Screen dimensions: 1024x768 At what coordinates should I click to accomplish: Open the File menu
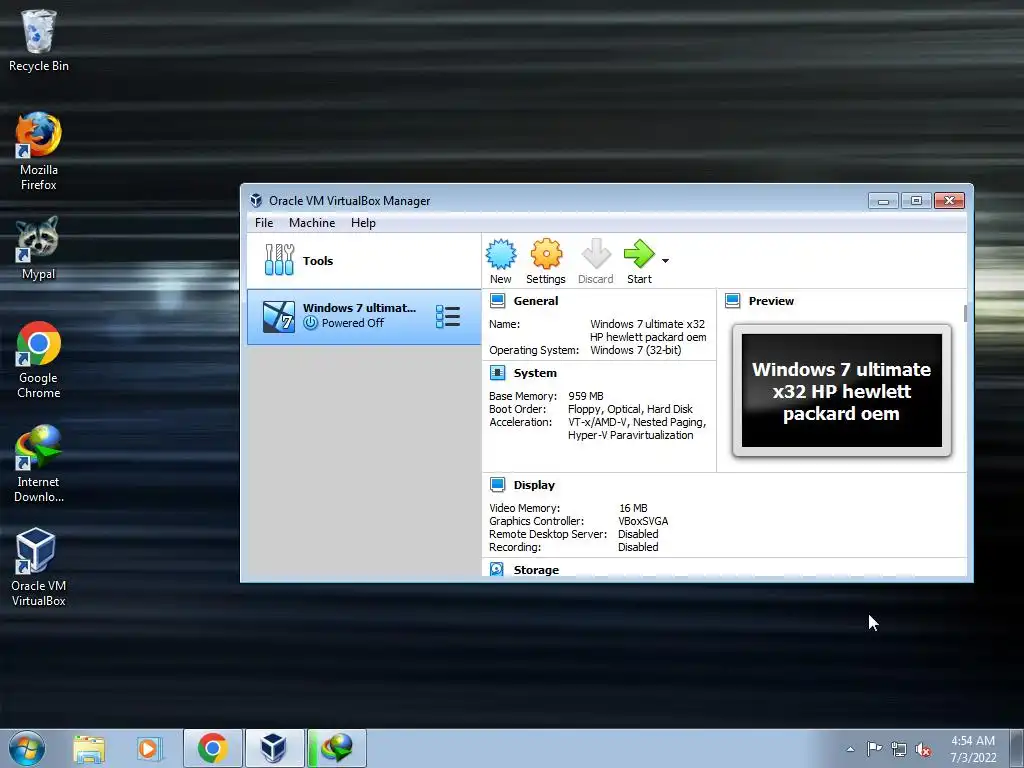(x=264, y=223)
